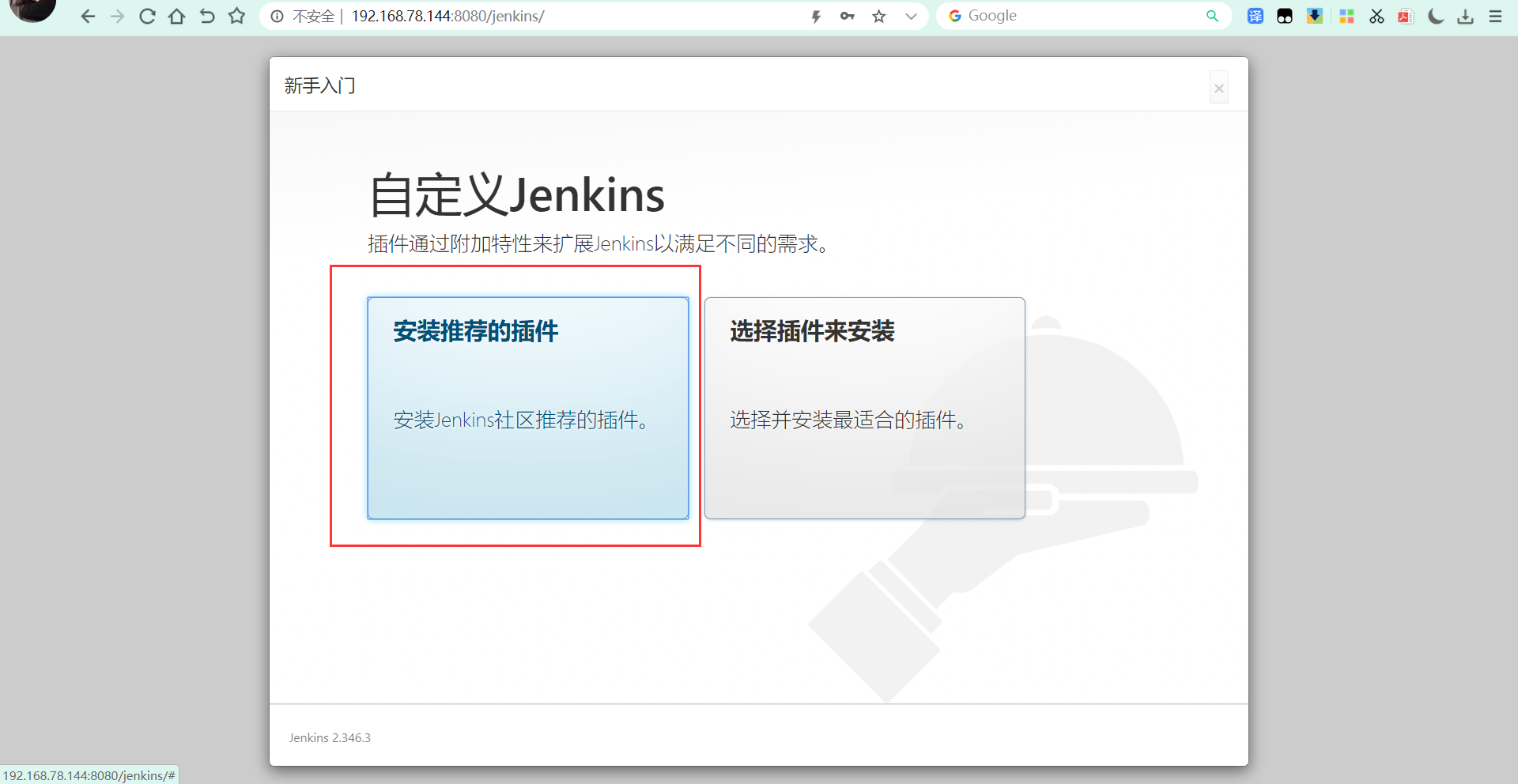1518x784 pixels.
Task: Open the browser downloads panel
Action: tap(1466, 16)
